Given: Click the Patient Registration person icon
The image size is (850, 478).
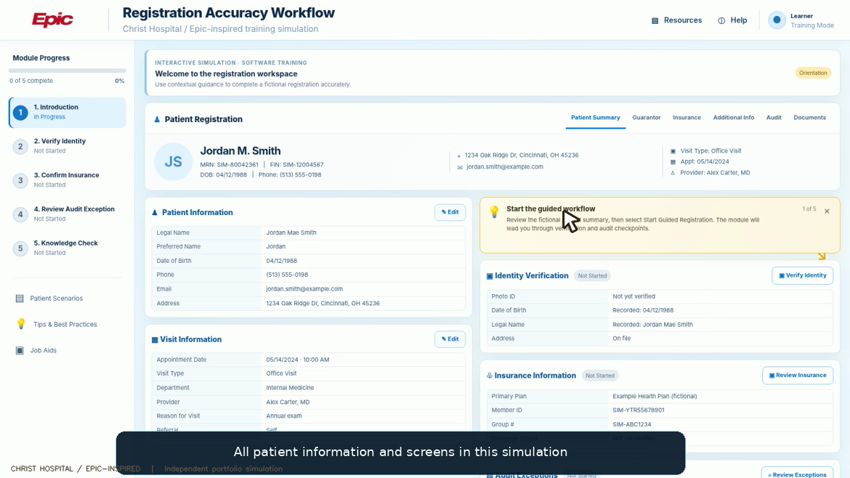Looking at the screenshot, I should (157, 119).
